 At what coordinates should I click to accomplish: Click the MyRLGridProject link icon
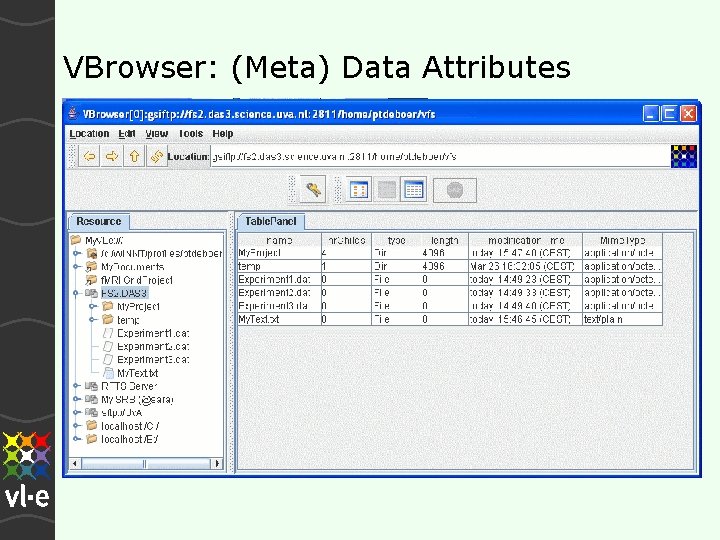91,280
